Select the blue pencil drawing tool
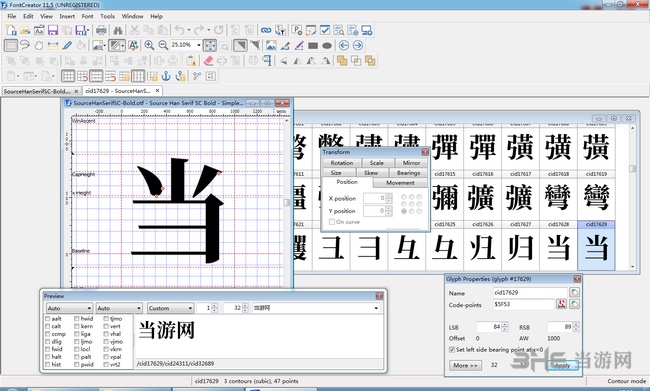Screen dimensions: 650x391 coord(67,45)
